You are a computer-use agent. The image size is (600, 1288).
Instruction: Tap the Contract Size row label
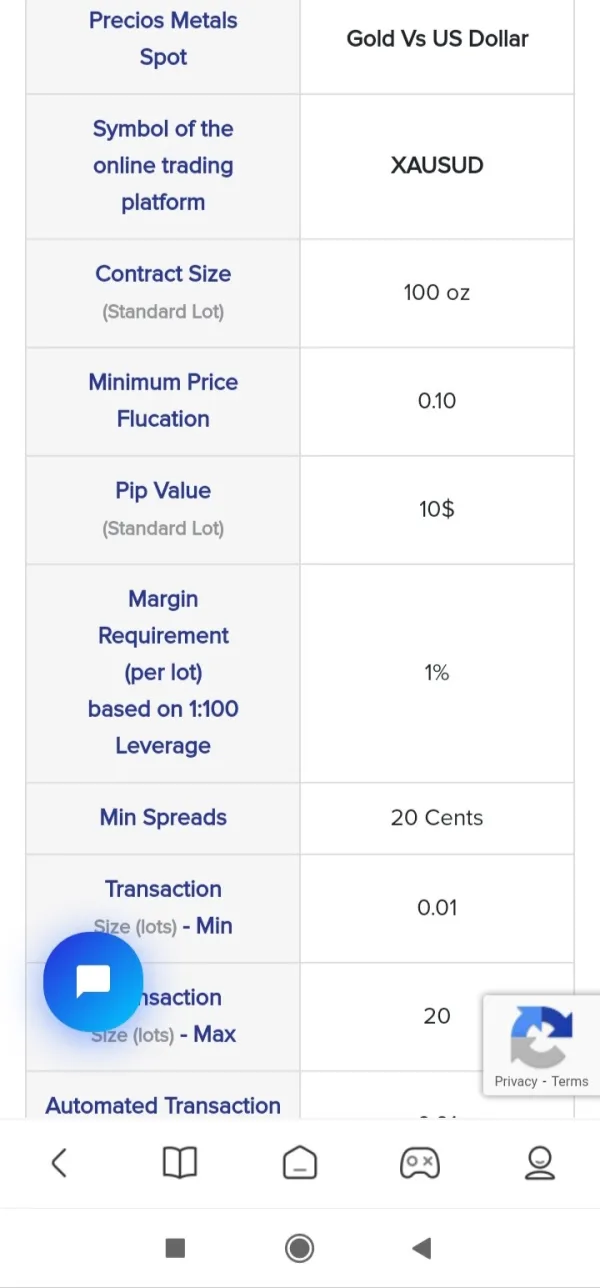tap(163, 274)
